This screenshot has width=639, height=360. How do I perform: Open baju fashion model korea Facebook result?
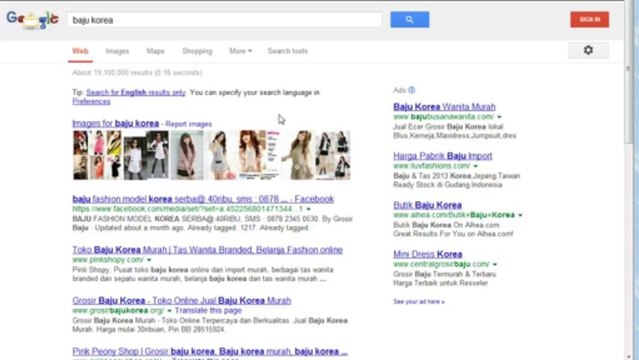pos(203,199)
